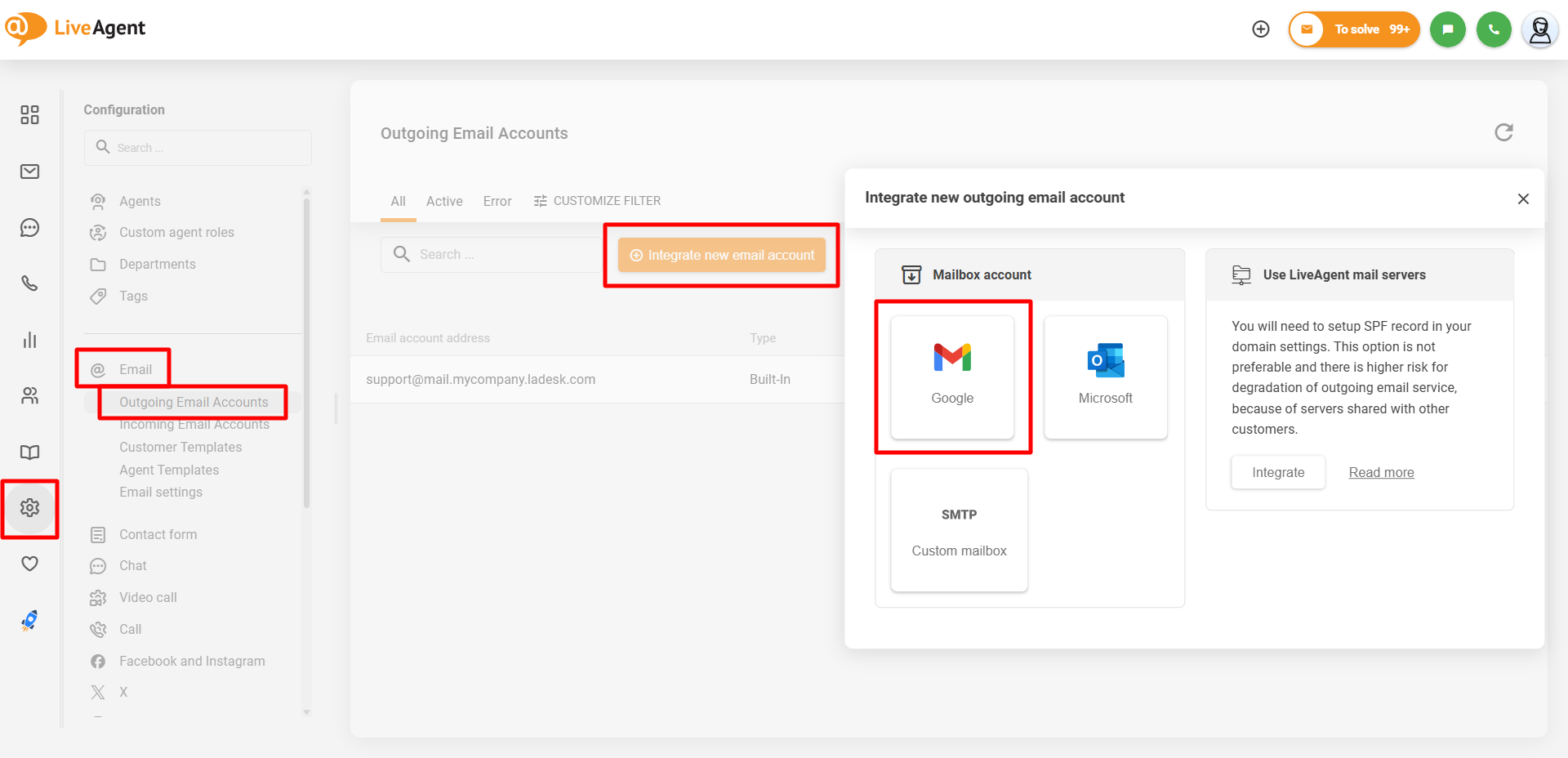Open the Reports bar chart icon
Image resolution: width=1568 pixels, height=758 pixels.
[x=29, y=340]
